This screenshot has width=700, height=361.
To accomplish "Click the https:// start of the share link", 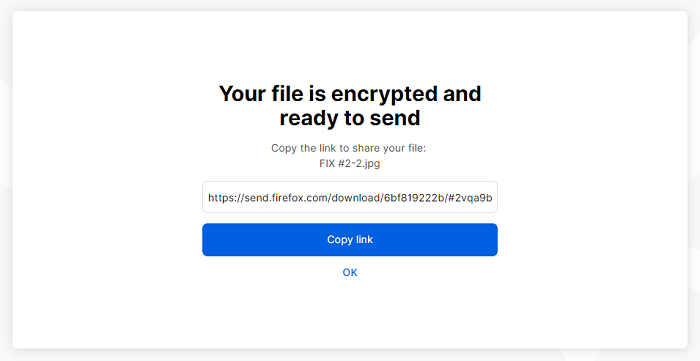I will [226, 198].
